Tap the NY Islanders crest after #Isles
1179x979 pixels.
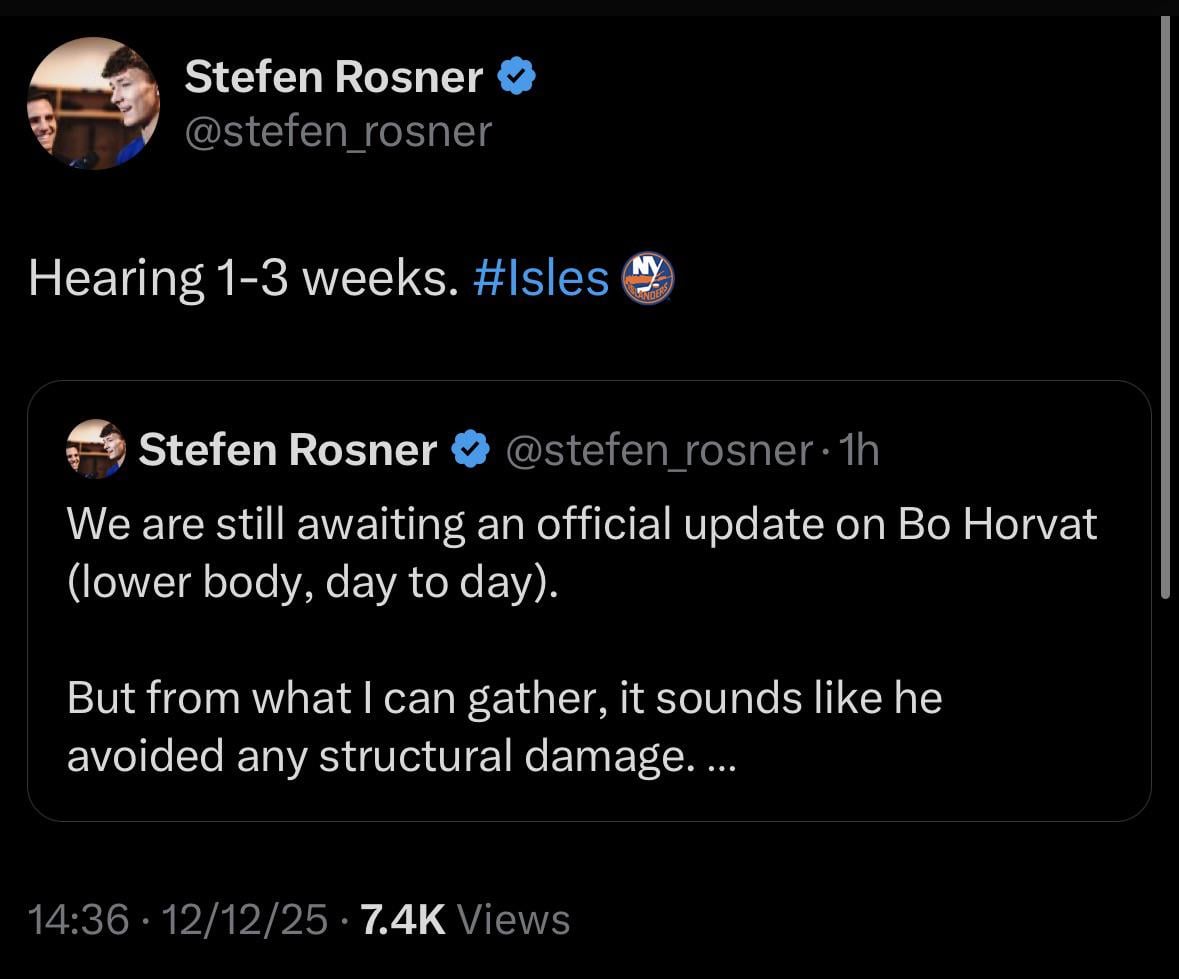tap(646, 279)
